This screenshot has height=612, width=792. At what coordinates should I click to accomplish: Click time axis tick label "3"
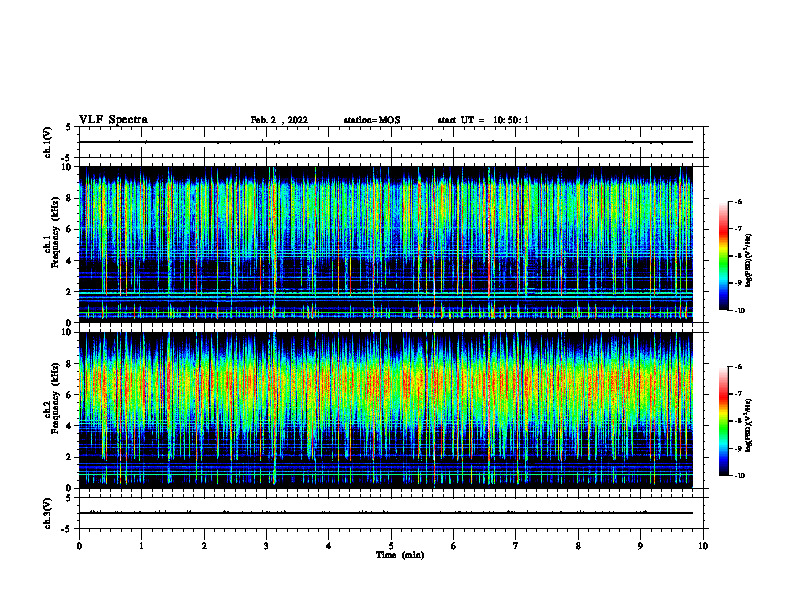(x=266, y=546)
